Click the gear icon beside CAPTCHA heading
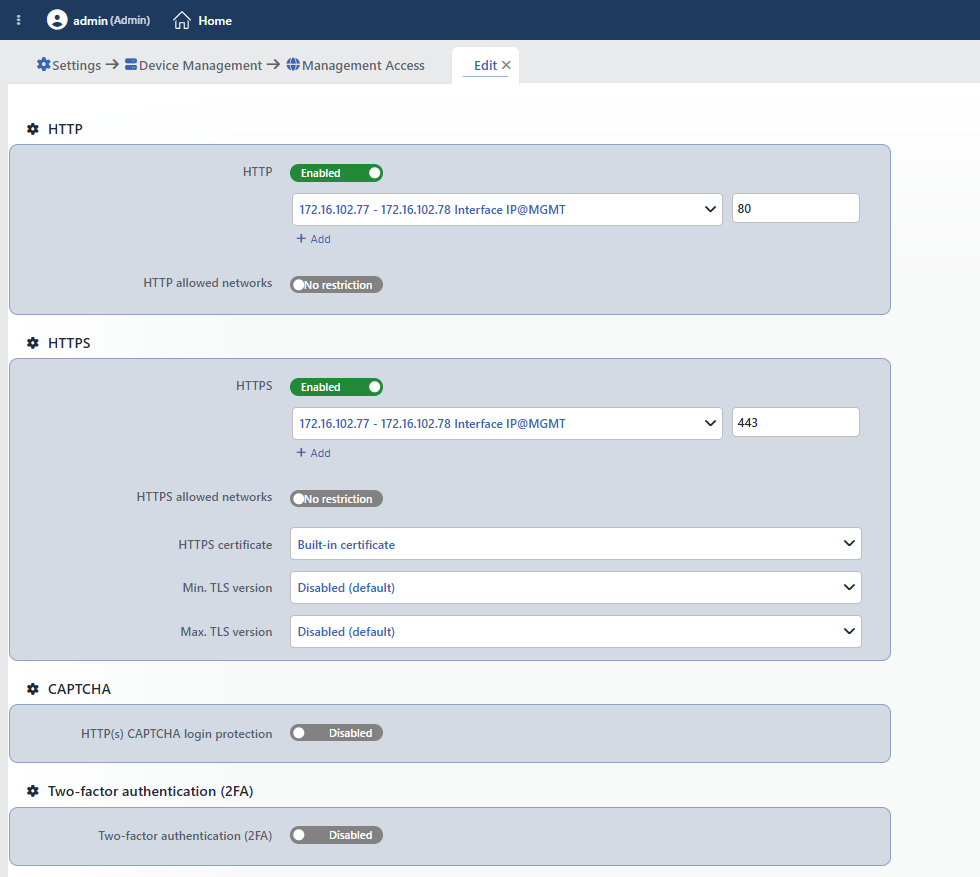Screen dimensions: 980x877 (x=33, y=689)
